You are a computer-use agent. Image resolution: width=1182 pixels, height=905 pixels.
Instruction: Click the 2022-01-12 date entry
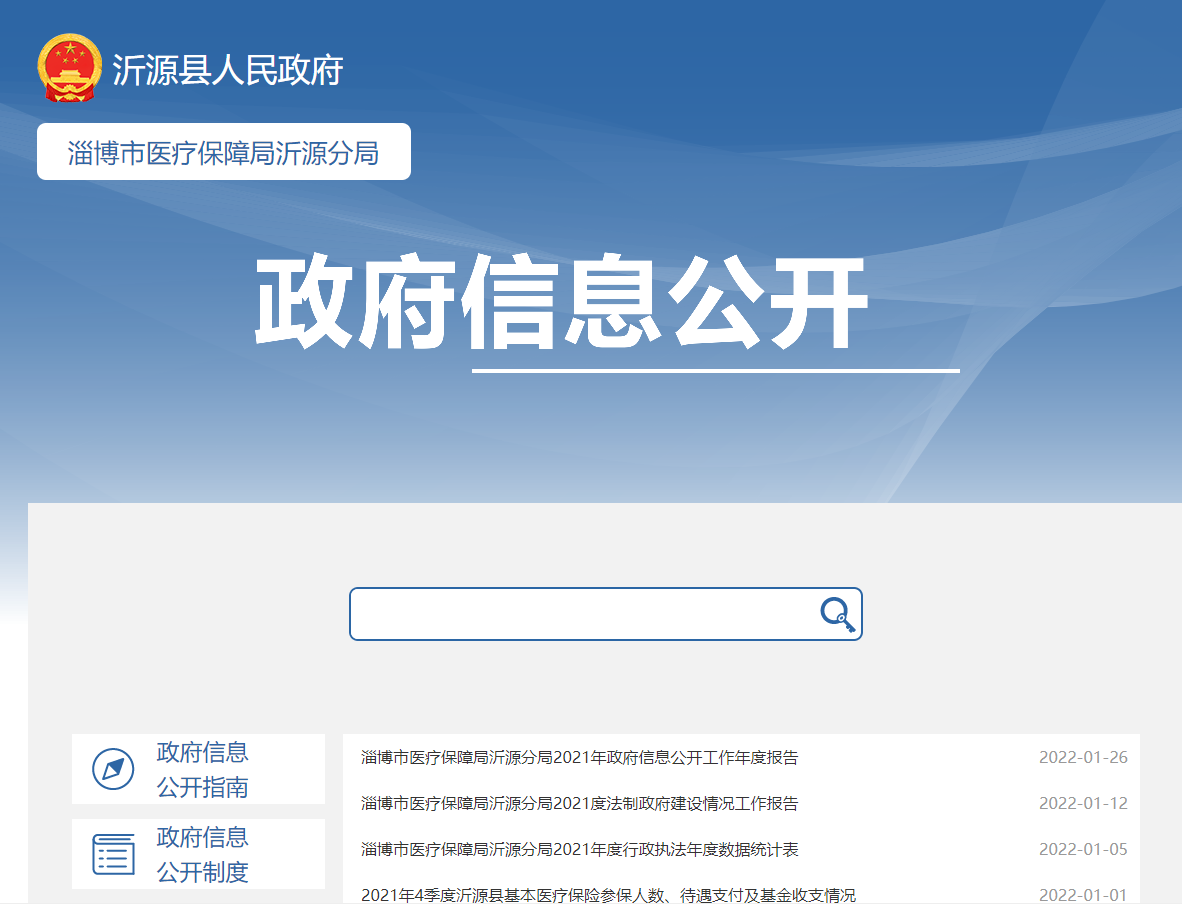point(1082,803)
